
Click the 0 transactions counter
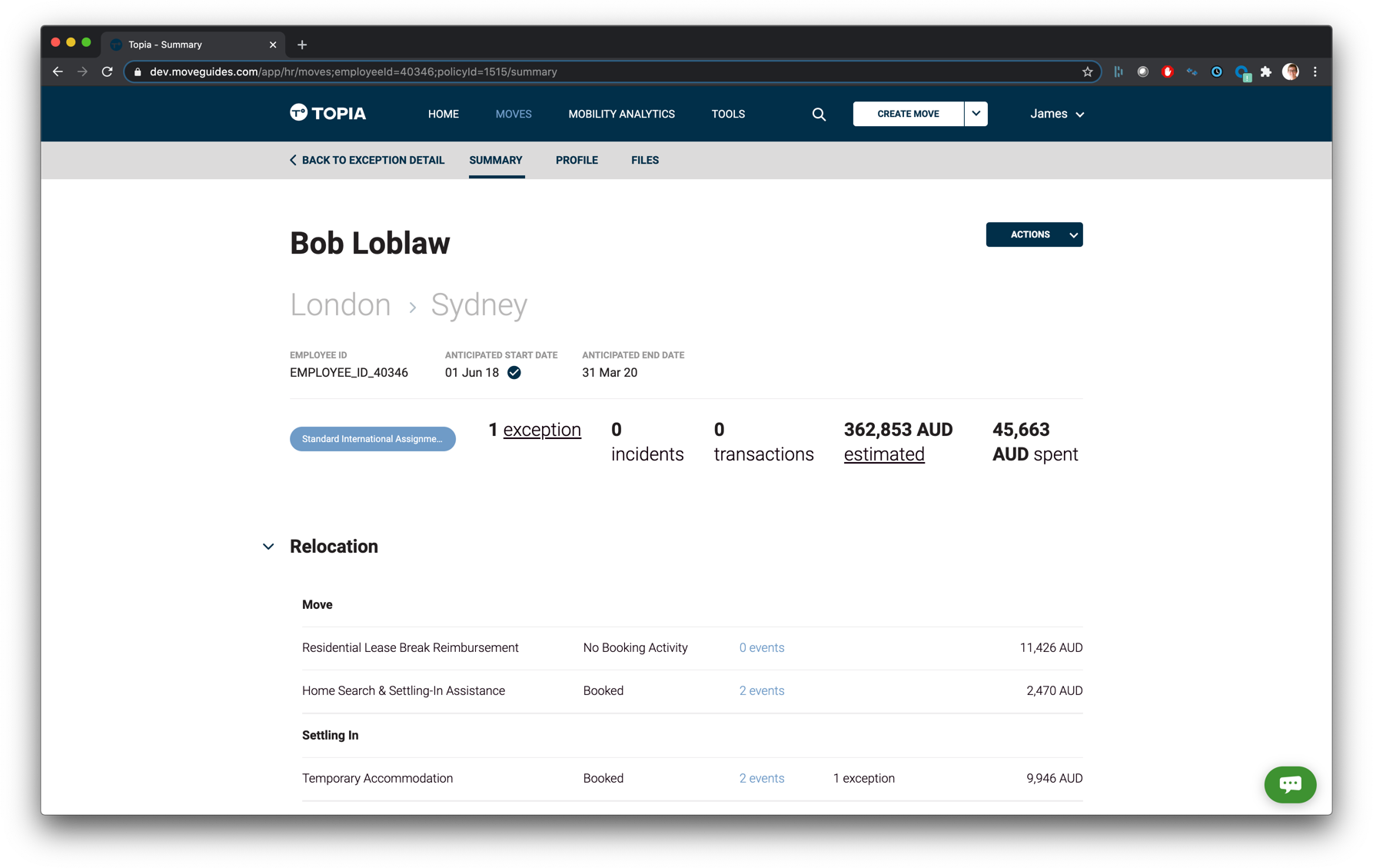[x=763, y=442]
